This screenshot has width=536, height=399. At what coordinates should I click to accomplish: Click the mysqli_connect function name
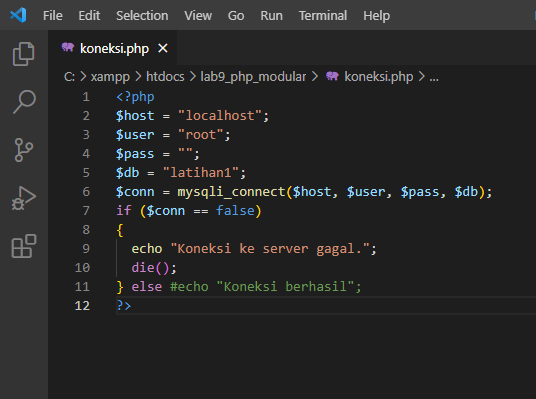point(231,192)
